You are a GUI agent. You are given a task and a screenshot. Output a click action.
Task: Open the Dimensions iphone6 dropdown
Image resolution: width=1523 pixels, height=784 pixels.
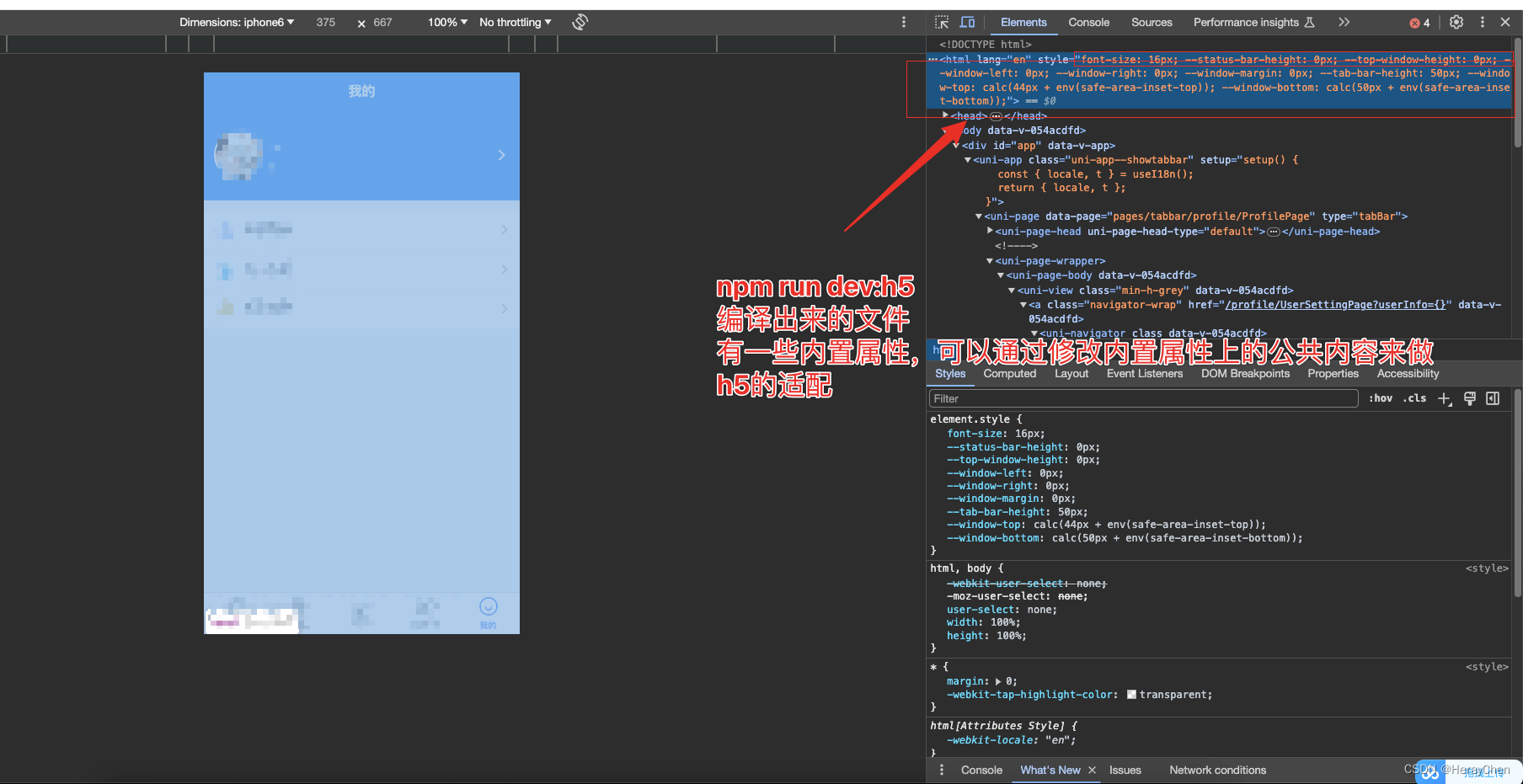pyautogui.click(x=237, y=23)
